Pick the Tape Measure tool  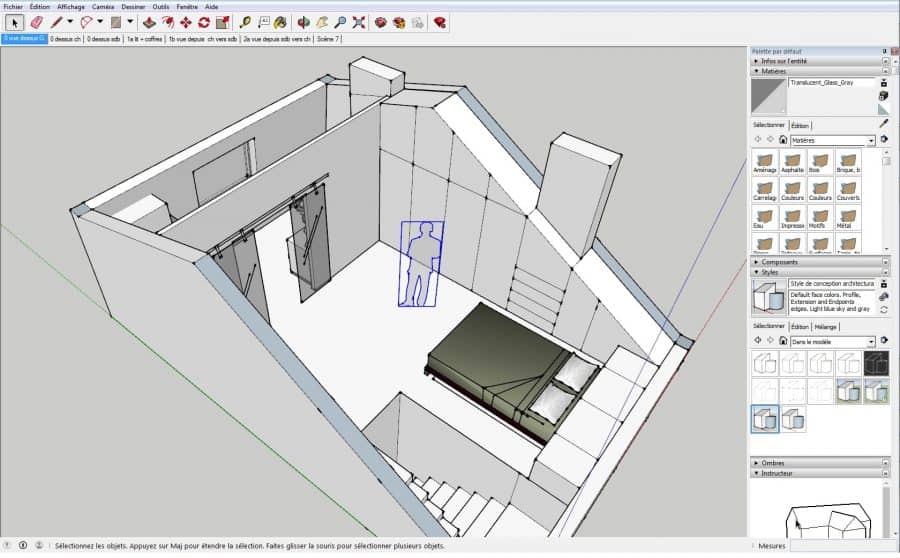point(245,22)
